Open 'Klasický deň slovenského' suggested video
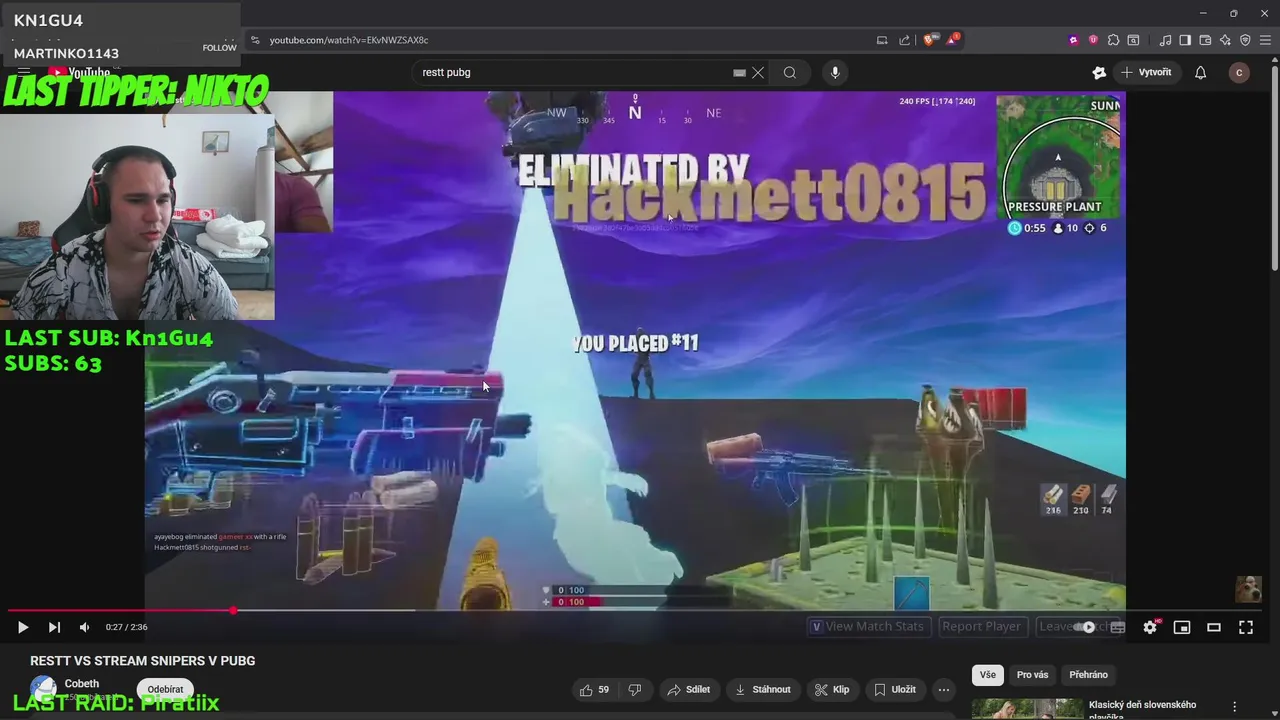 tap(1142, 709)
